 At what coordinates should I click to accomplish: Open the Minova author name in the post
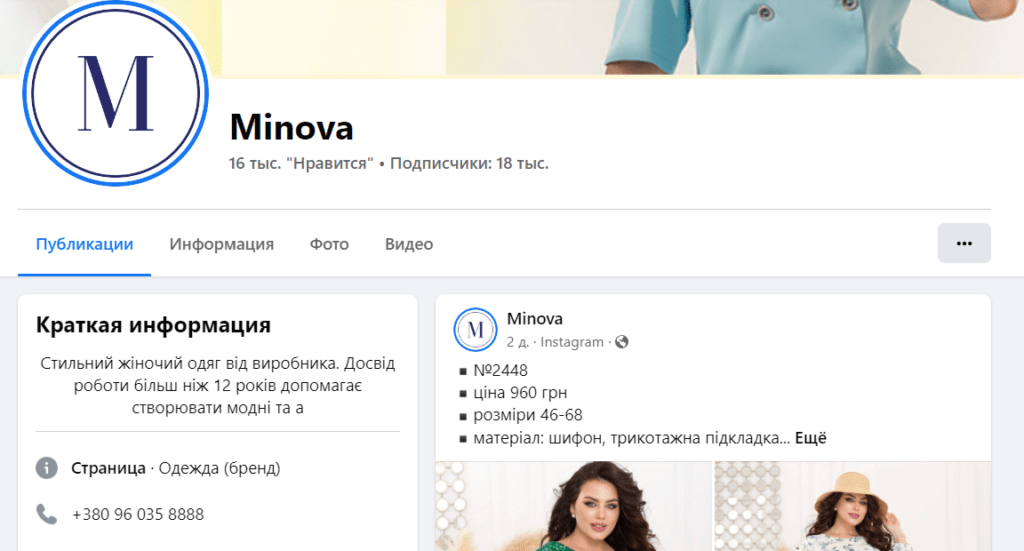[534, 319]
